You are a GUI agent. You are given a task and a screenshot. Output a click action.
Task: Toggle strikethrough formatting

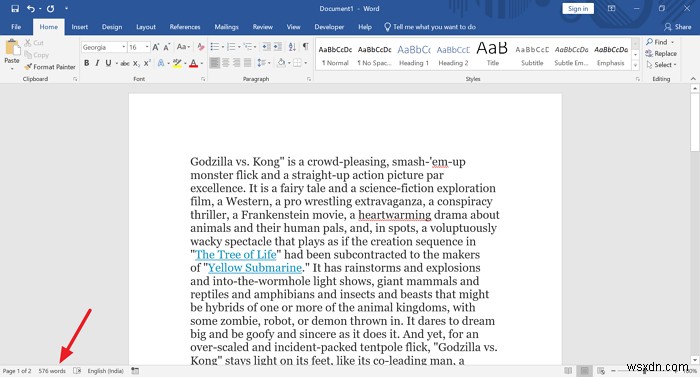tap(125, 63)
